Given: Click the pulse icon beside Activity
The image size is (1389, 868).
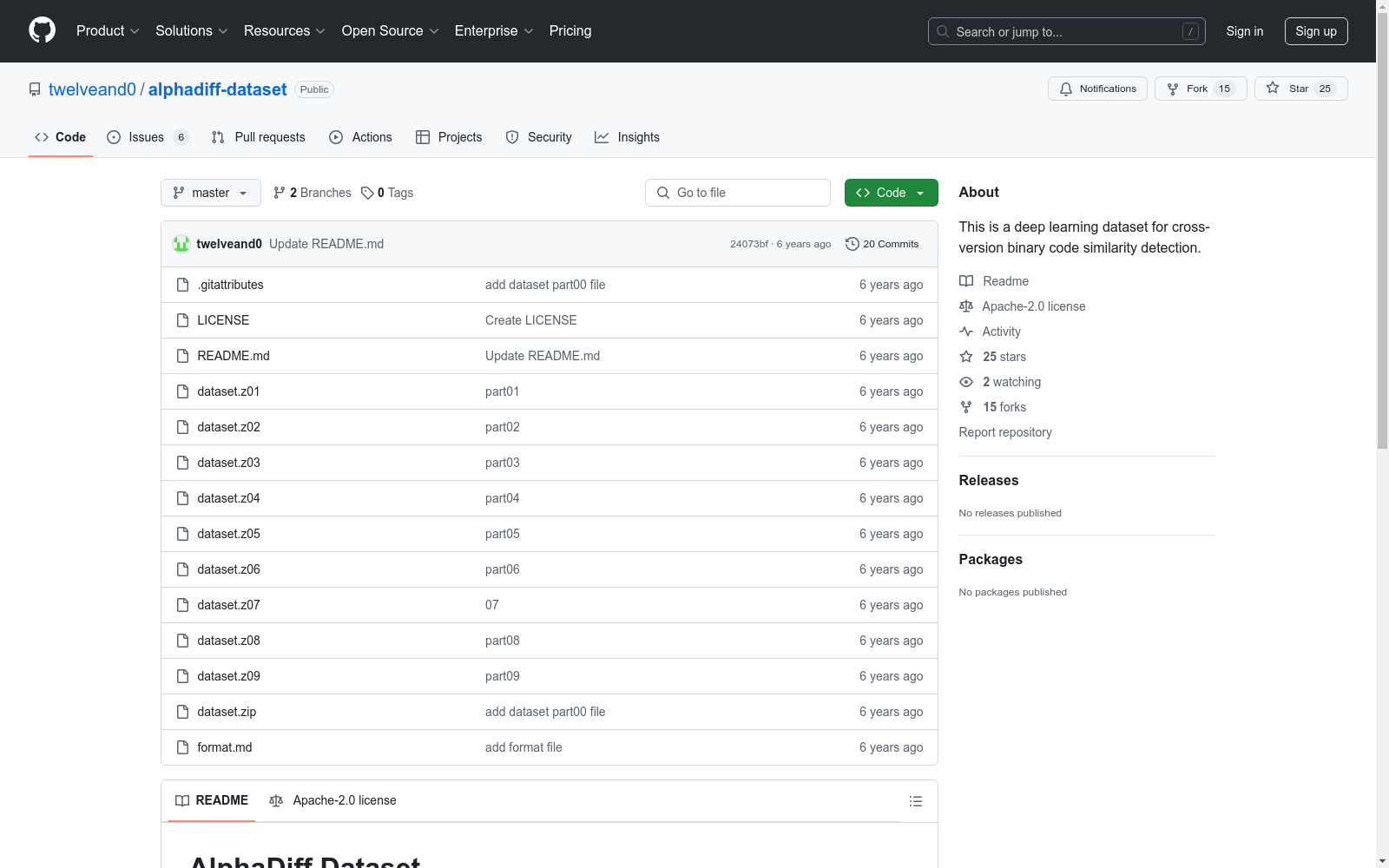Looking at the screenshot, I should coord(966,332).
